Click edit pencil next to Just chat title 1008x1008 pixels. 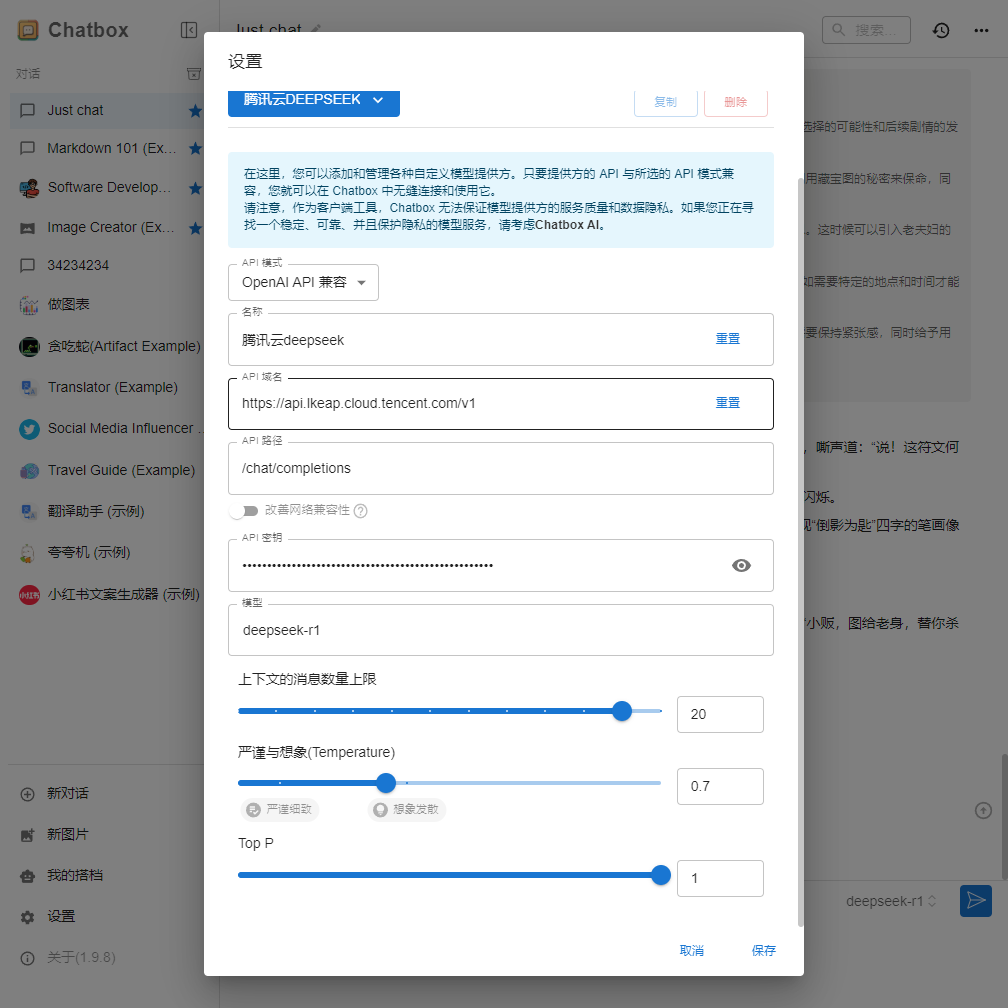(x=316, y=29)
